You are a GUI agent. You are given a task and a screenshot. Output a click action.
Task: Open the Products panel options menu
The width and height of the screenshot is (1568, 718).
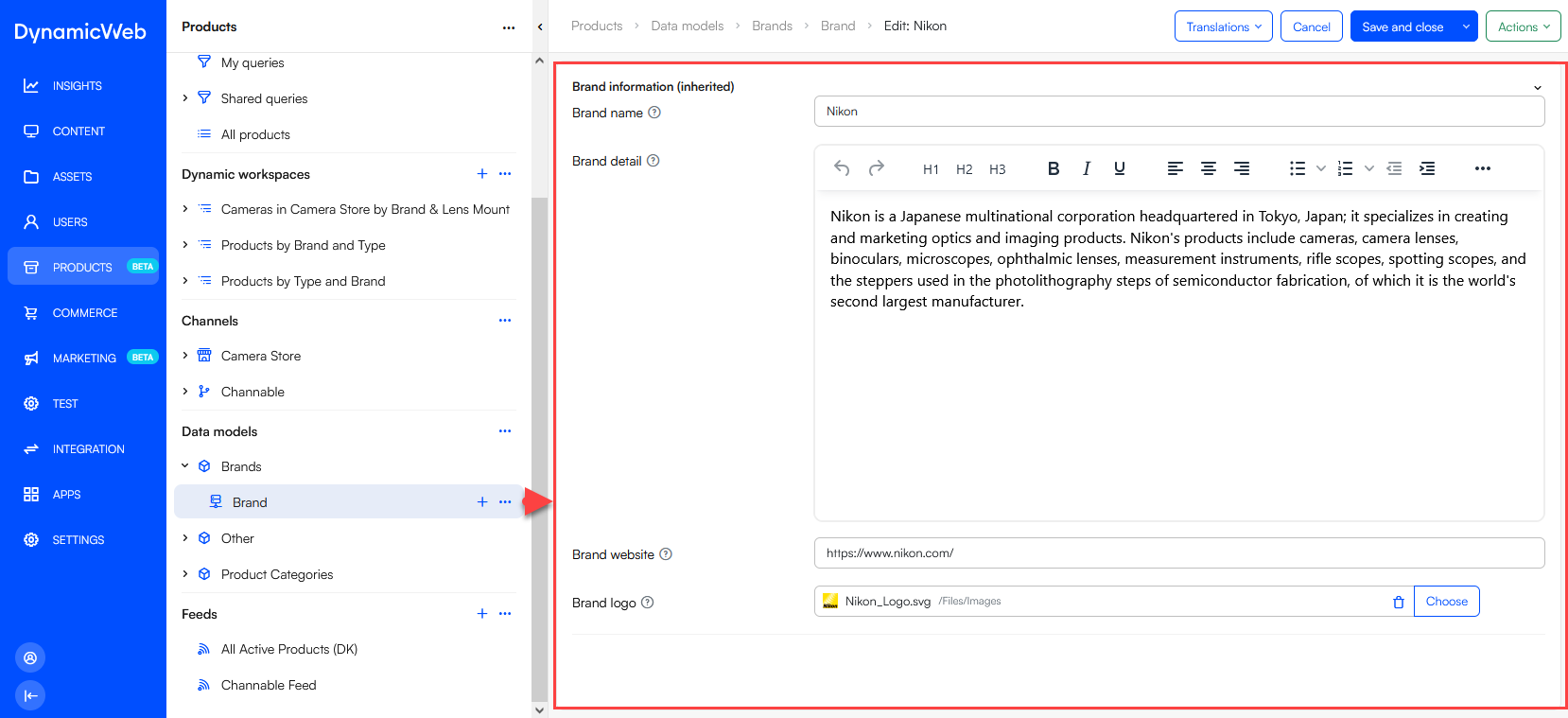(509, 27)
